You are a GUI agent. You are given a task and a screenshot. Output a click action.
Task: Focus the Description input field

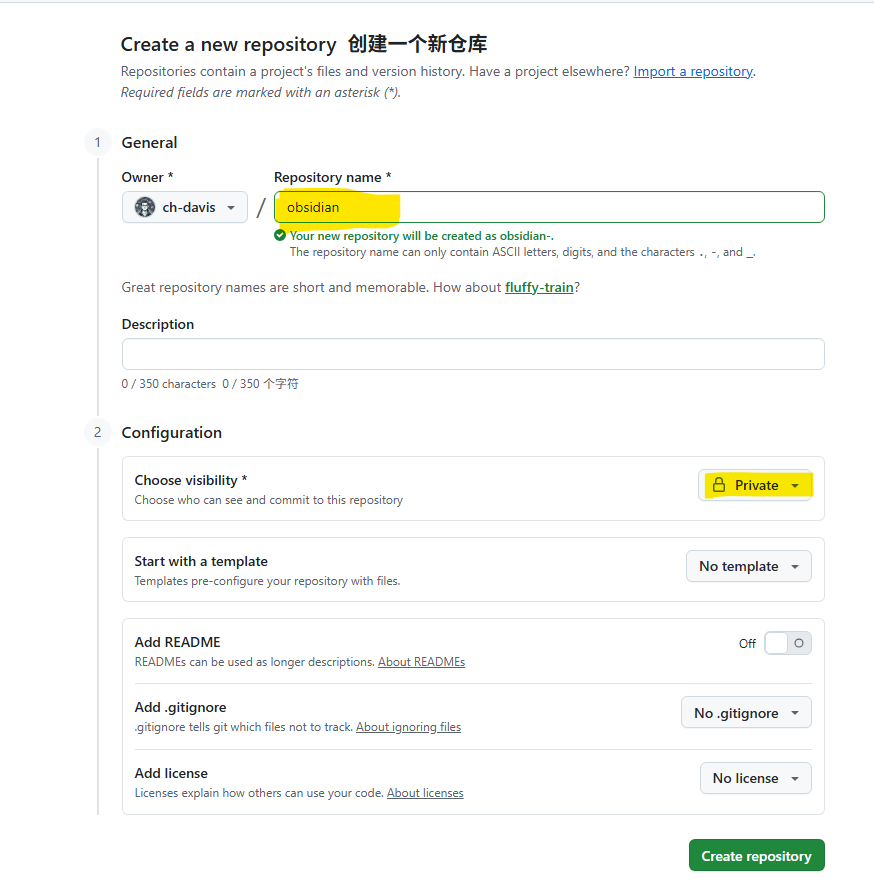coord(473,354)
